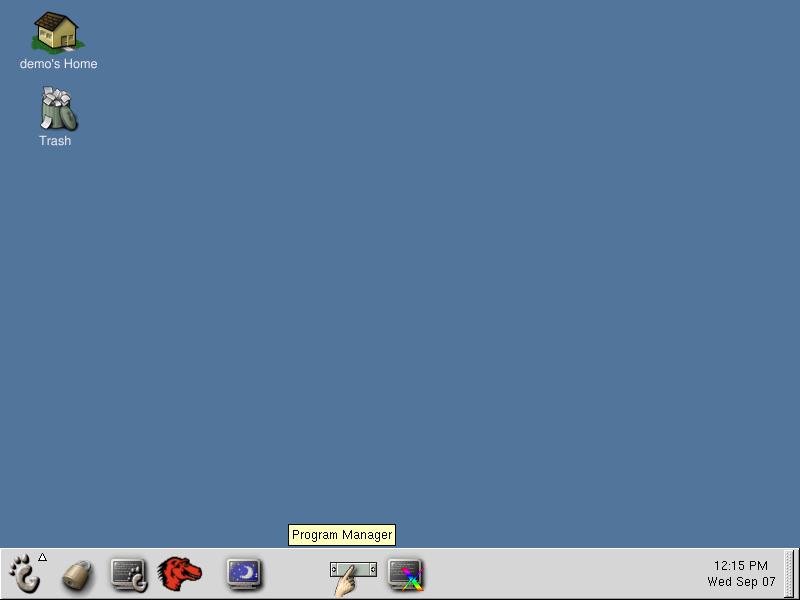
Task: Launch the GNOME terminal from the panel
Action: pyautogui.click(x=129, y=575)
